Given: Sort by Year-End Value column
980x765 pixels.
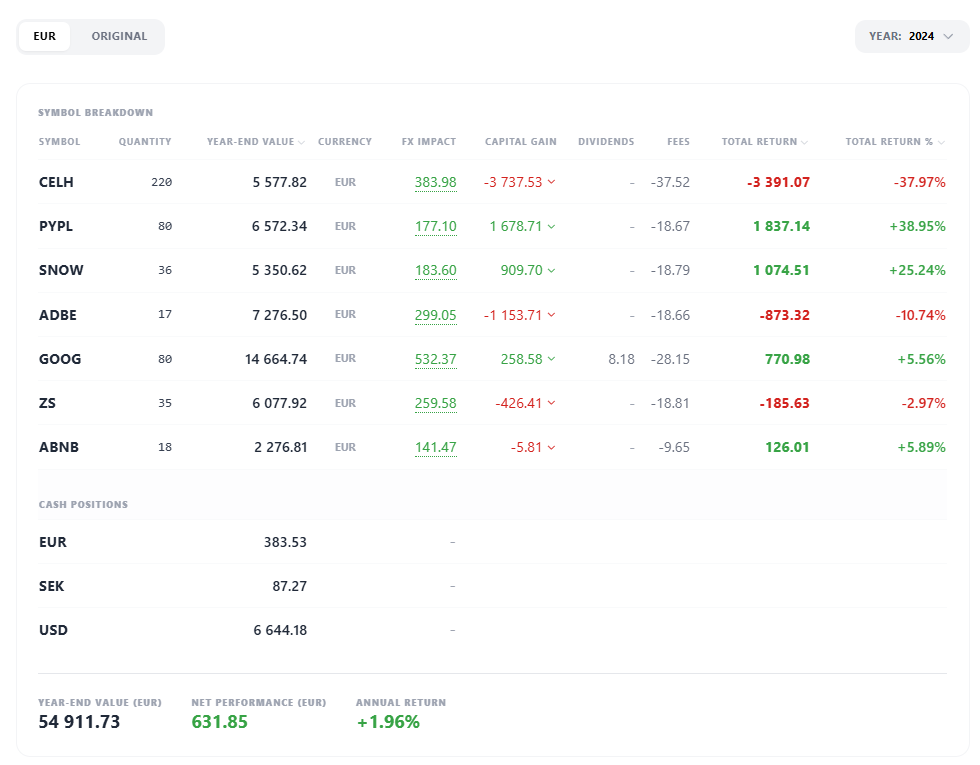Looking at the screenshot, I should [256, 142].
